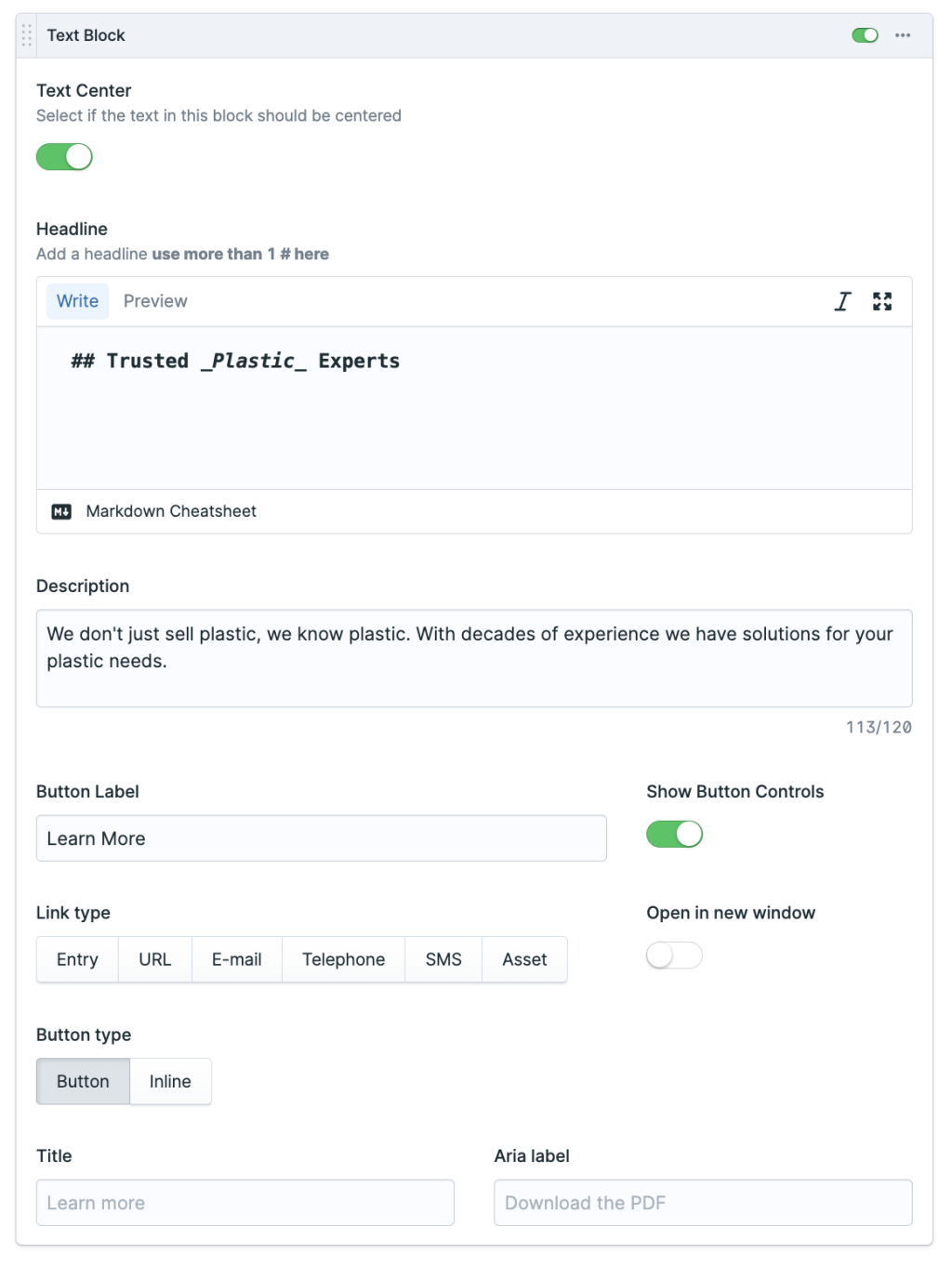Viewport: 952px width, 1266px height.
Task: Open the Markdown Cheatsheet link
Action: (171, 510)
